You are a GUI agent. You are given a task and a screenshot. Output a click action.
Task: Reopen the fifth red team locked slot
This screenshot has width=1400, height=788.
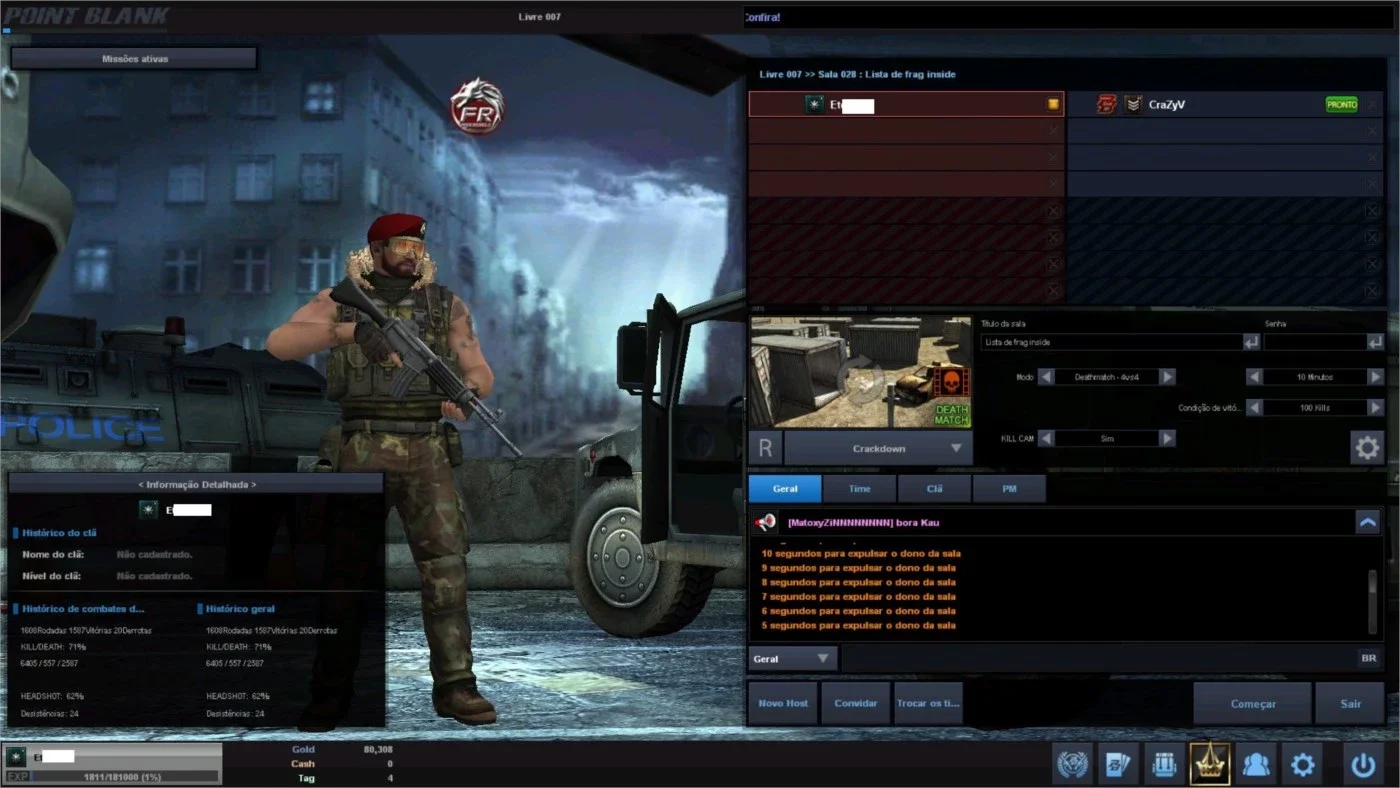1053,211
